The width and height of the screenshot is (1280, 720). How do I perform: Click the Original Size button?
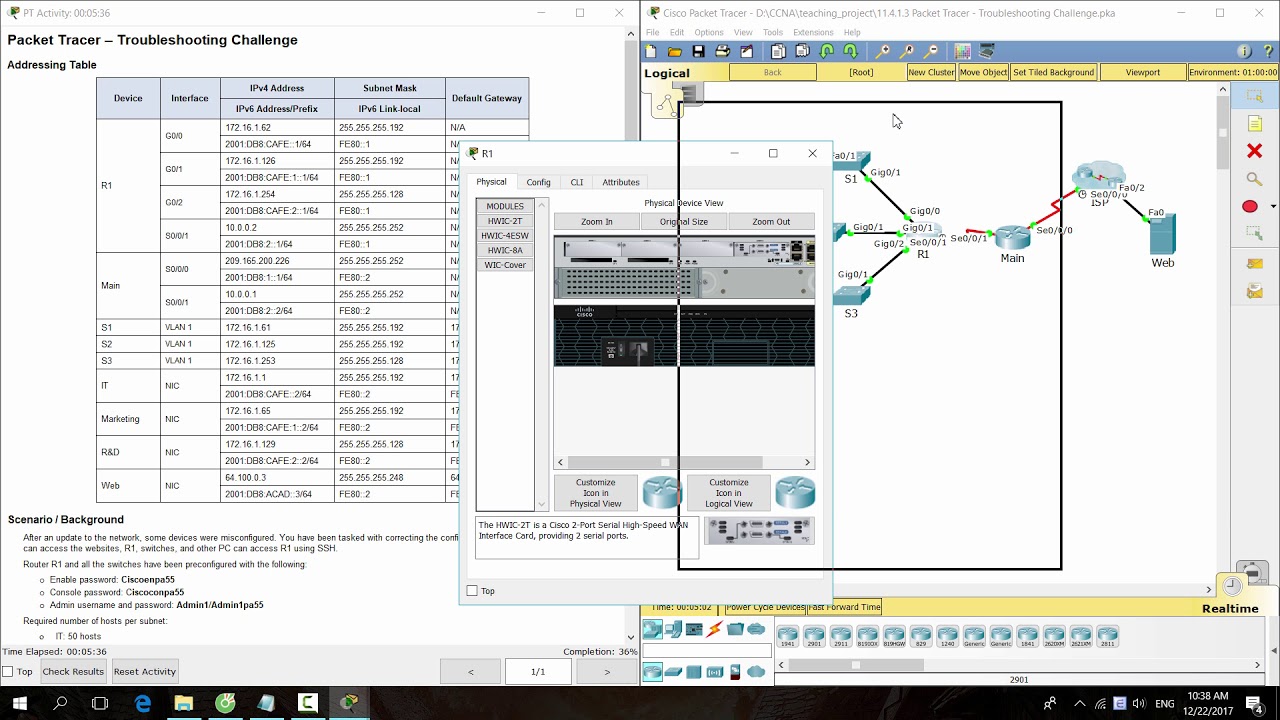click(684, 222)
